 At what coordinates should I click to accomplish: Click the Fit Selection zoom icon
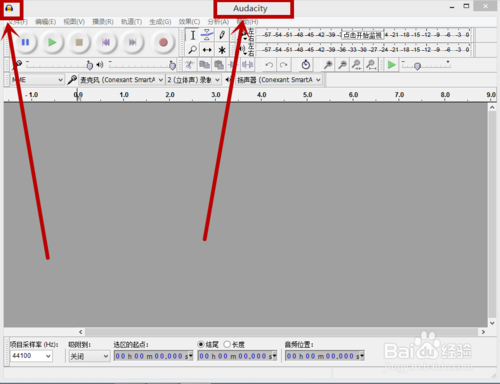tap(357, 65)
